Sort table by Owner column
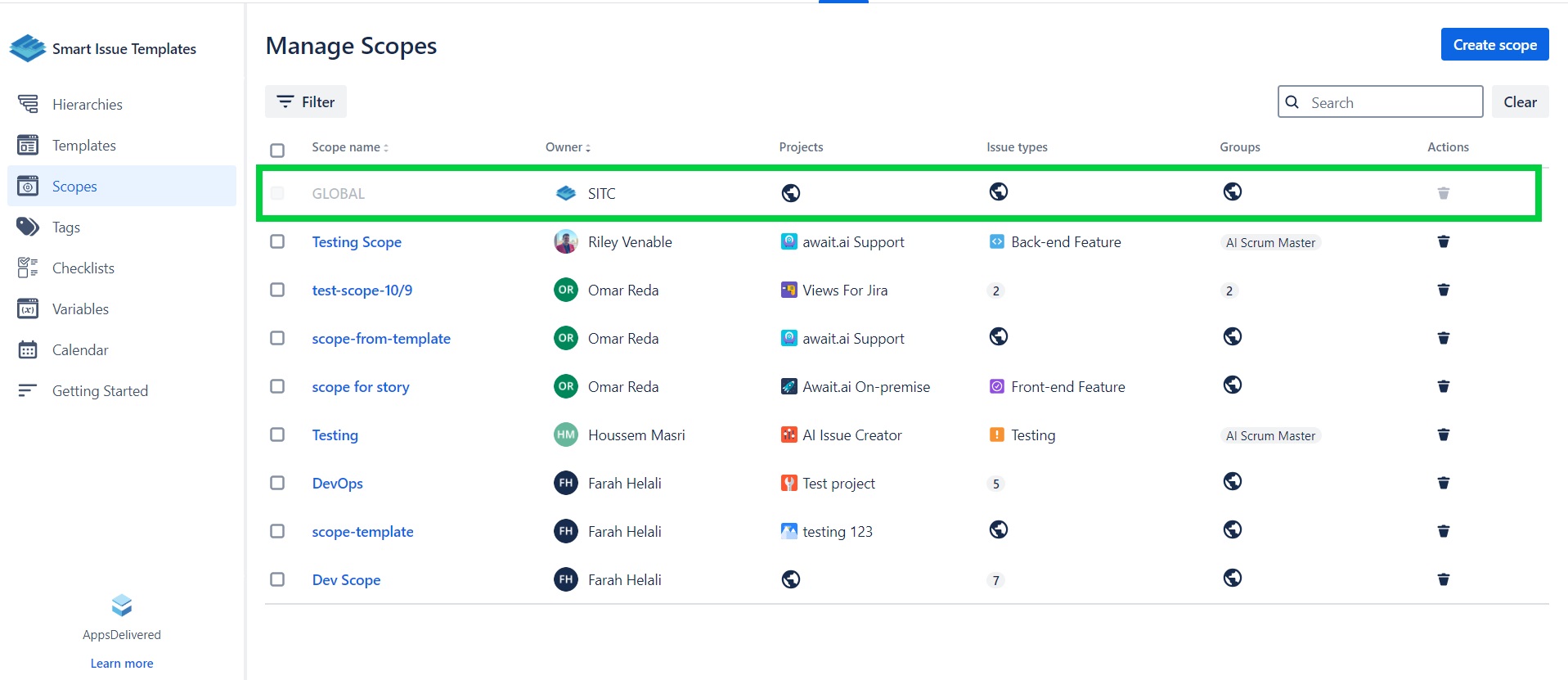Viewport: 1568px width, 680px height. 568,147
